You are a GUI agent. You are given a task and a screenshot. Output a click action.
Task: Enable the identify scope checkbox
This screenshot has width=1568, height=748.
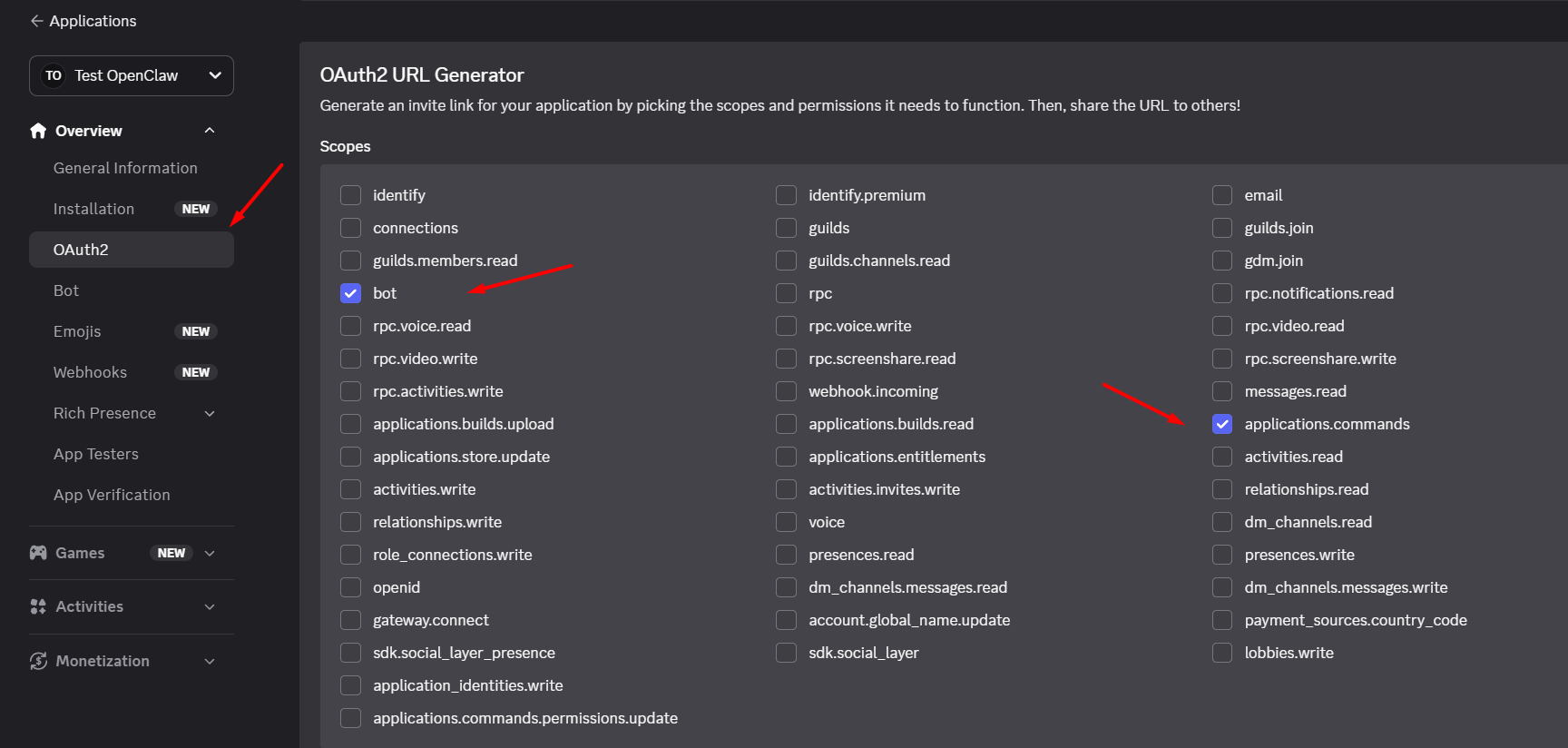coord(350,195)
